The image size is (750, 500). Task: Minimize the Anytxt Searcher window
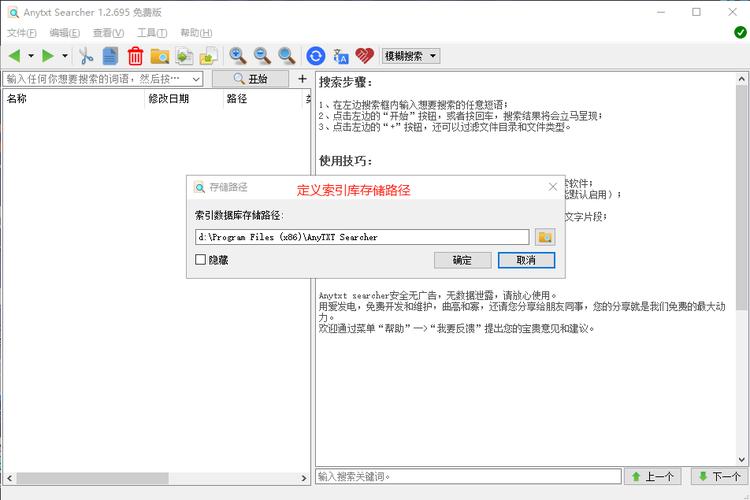coord(661,12)
